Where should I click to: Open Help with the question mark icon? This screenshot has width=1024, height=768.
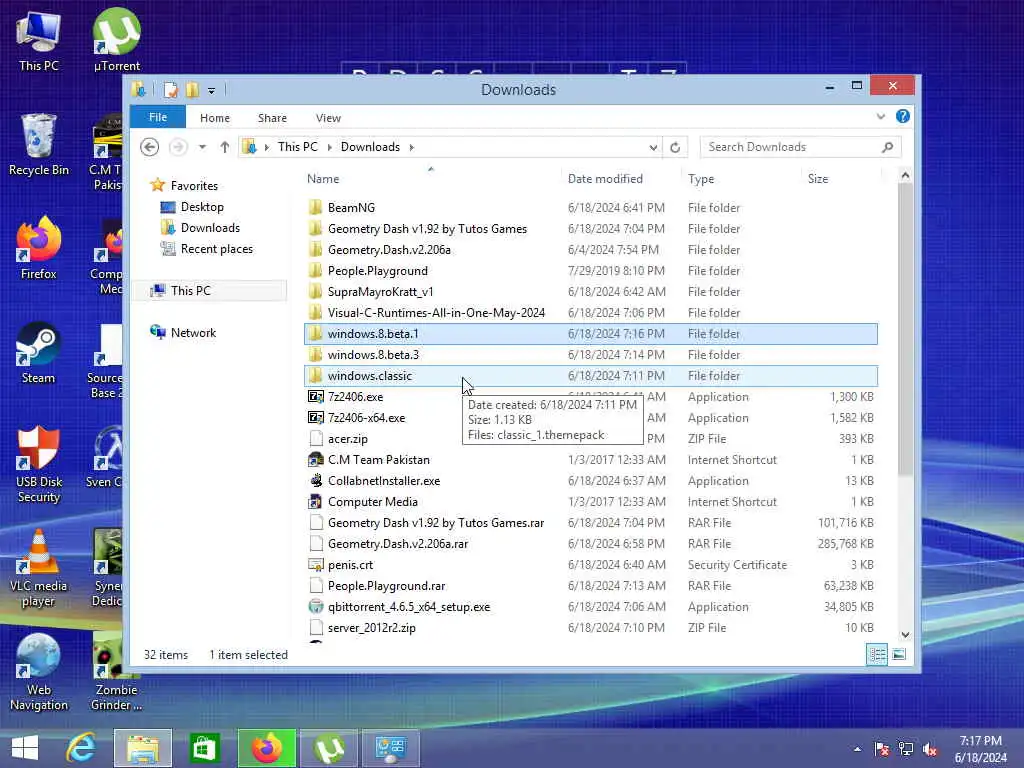pos(903,116)
